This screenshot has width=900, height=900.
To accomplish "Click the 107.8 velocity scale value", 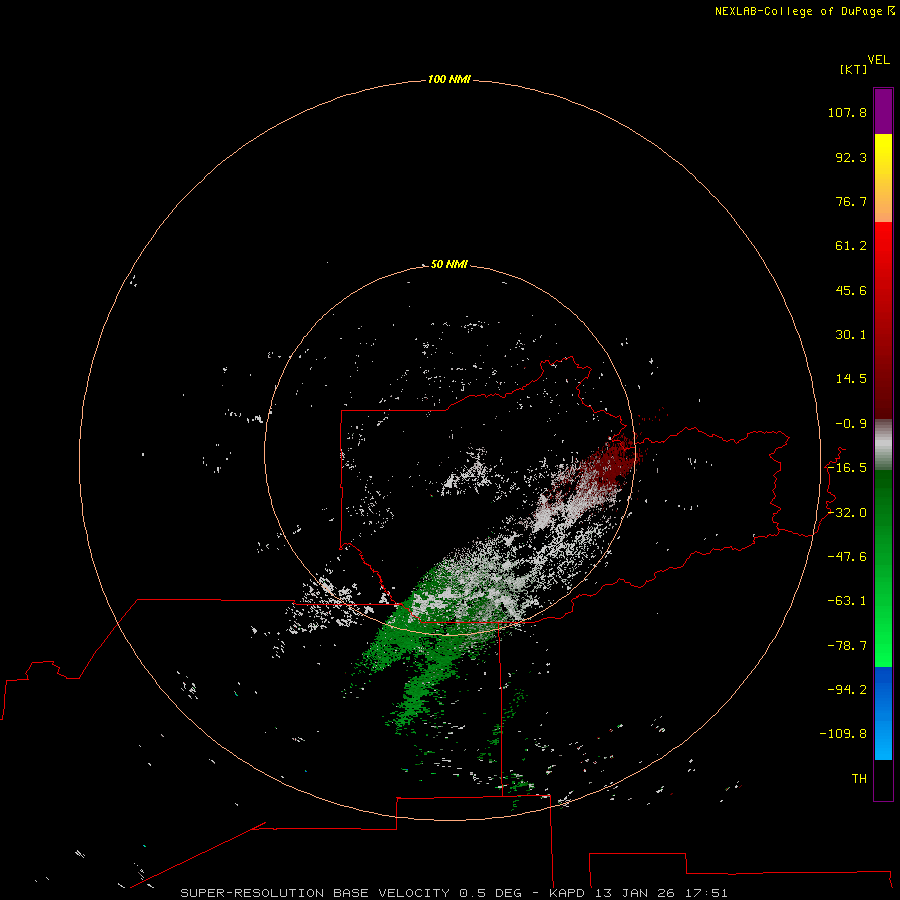I will [847, 112].
